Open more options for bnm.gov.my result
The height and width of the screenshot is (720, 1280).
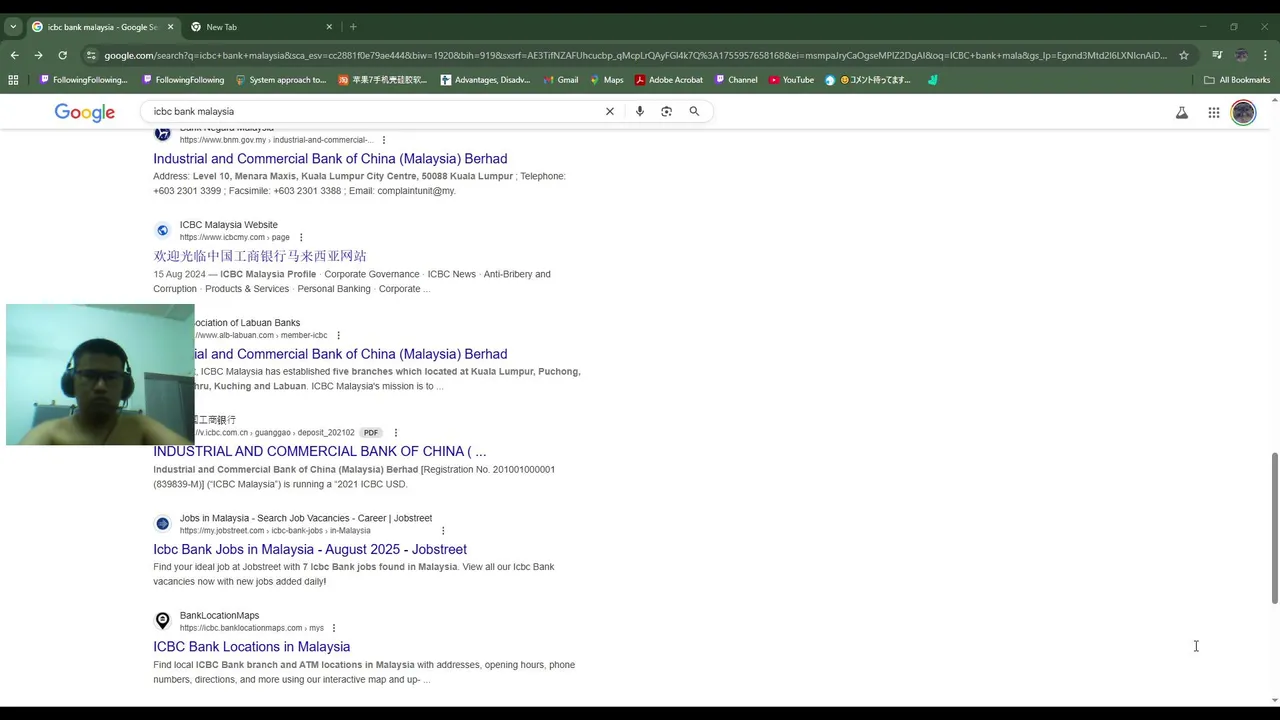(x=384, y=140)
